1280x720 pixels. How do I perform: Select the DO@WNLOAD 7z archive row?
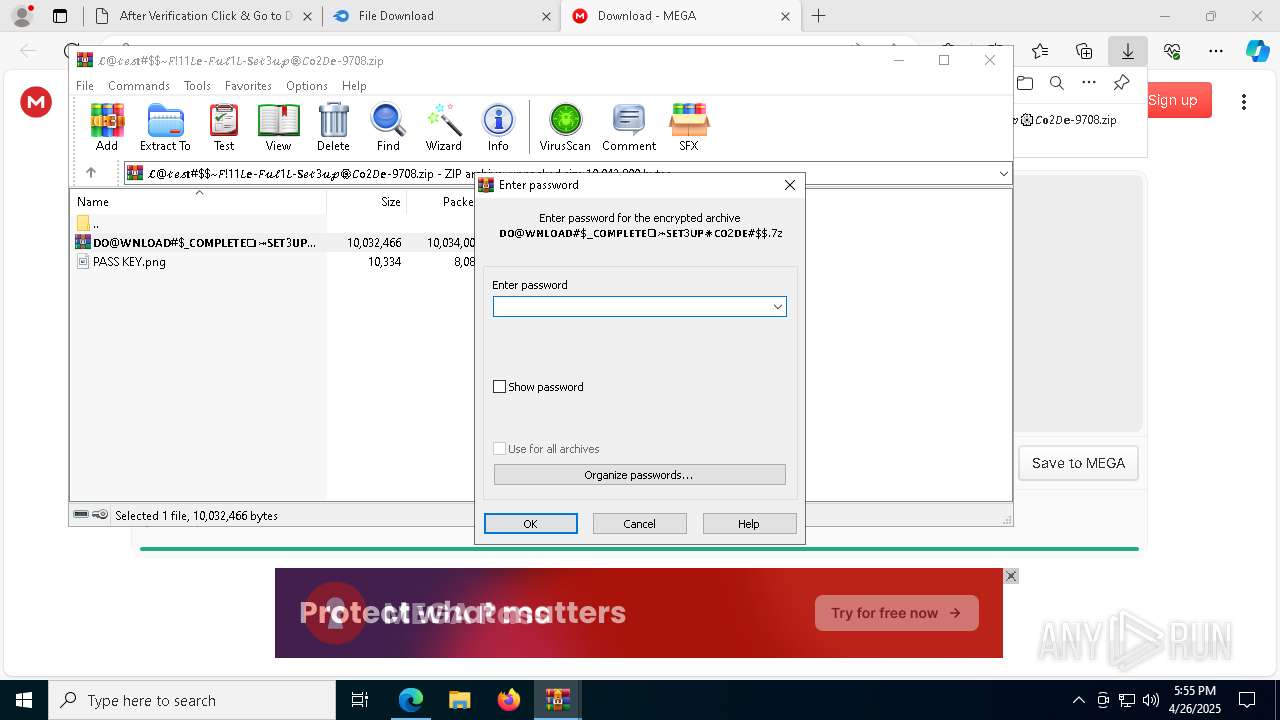point(272,243)
